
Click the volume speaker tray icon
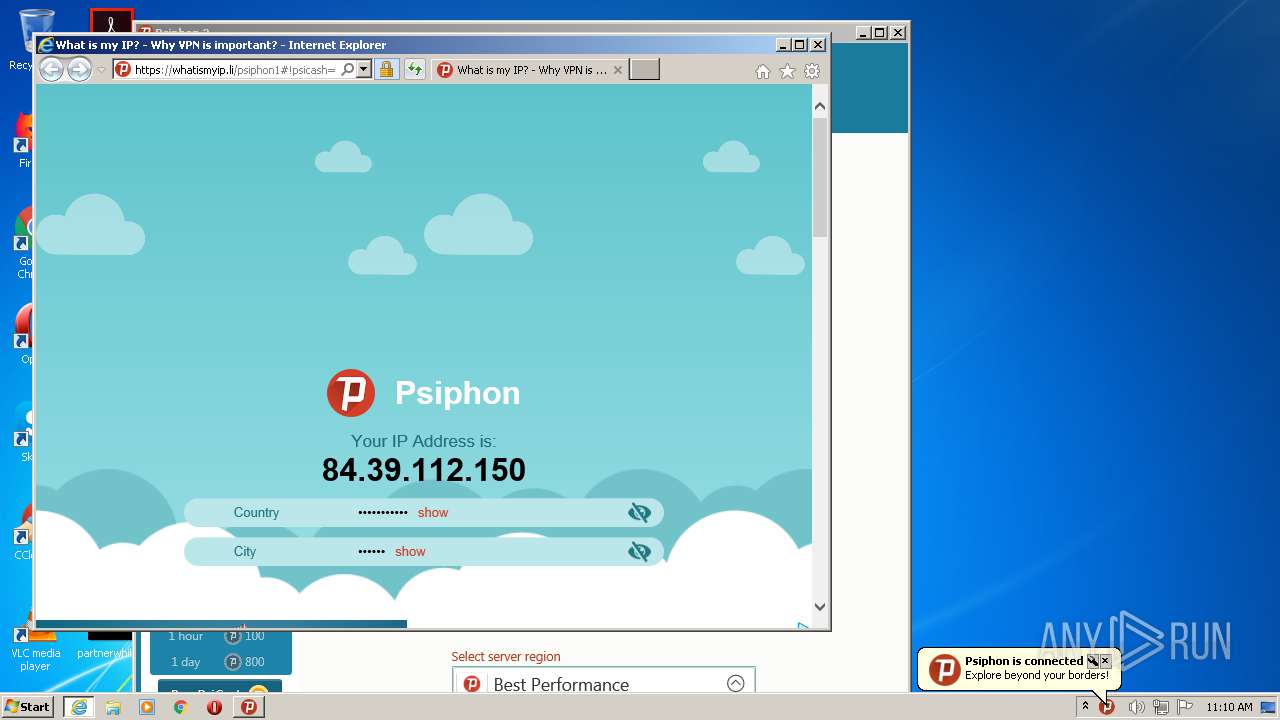1136,707
